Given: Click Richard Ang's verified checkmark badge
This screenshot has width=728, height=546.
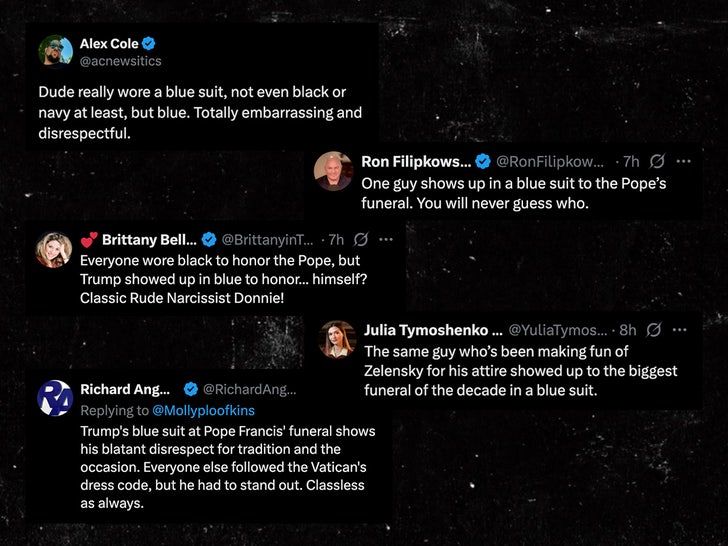Looking at the screenshot, I should (190, 389).
